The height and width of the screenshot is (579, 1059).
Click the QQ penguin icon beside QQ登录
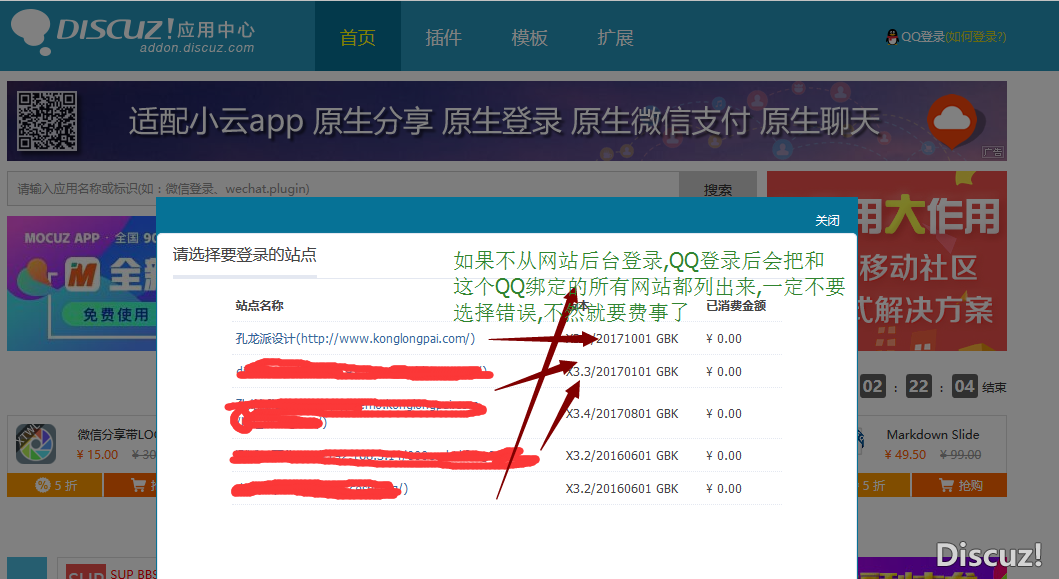click(892, 37)
